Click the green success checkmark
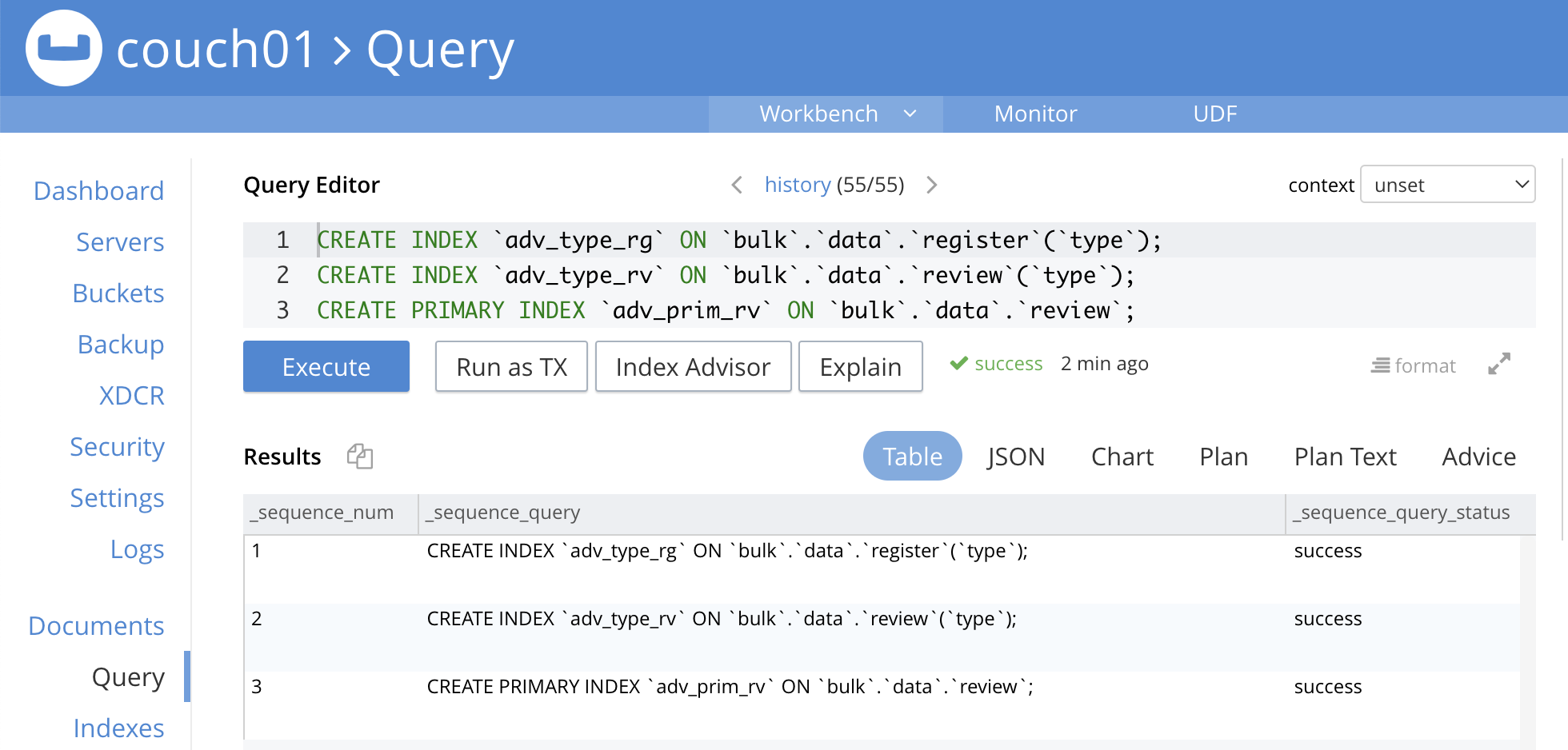Screen dimensions: 1568x750 (x=958, y=363)
